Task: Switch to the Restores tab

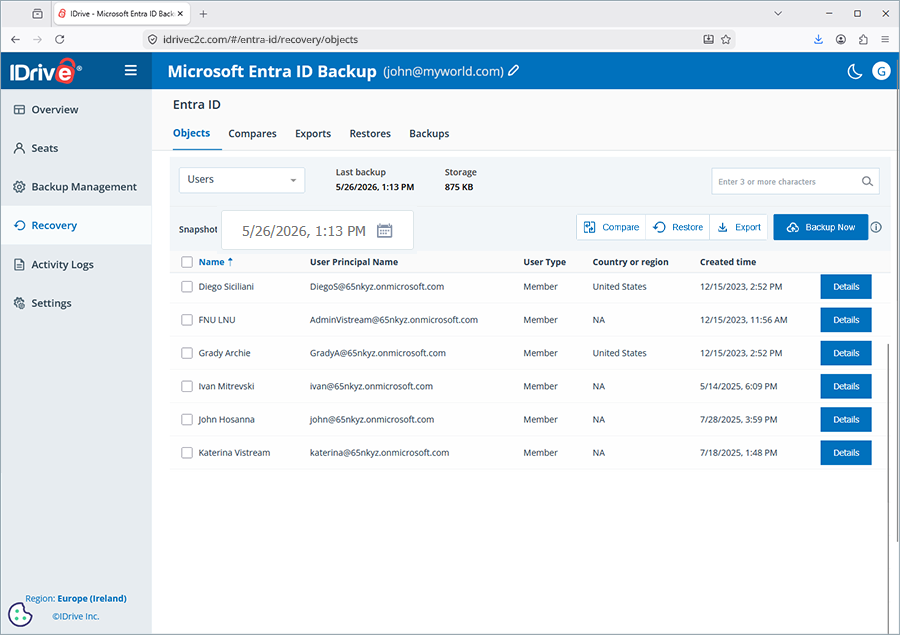Action: (370, 134)
